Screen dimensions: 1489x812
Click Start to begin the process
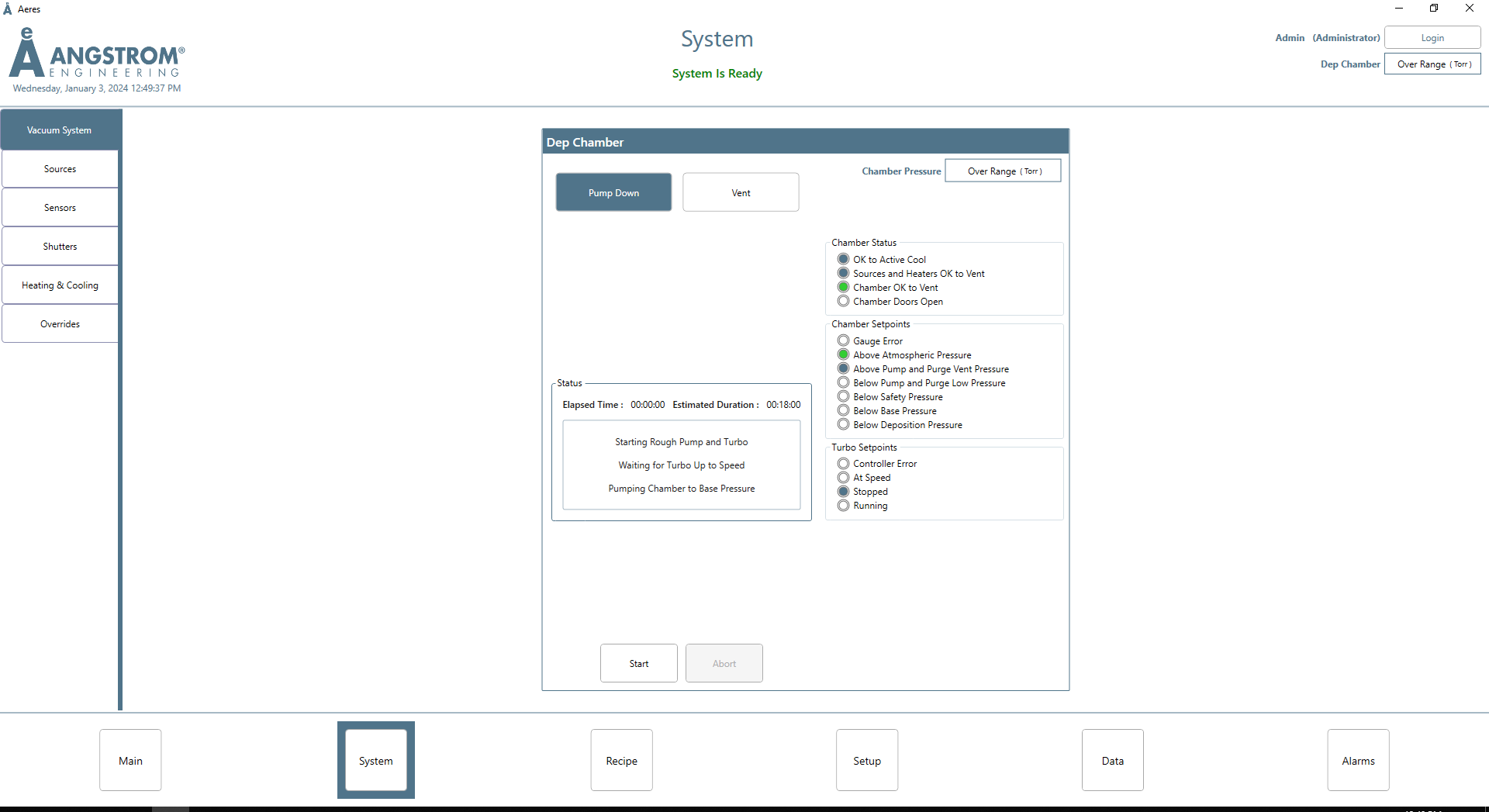click(638, 664)
